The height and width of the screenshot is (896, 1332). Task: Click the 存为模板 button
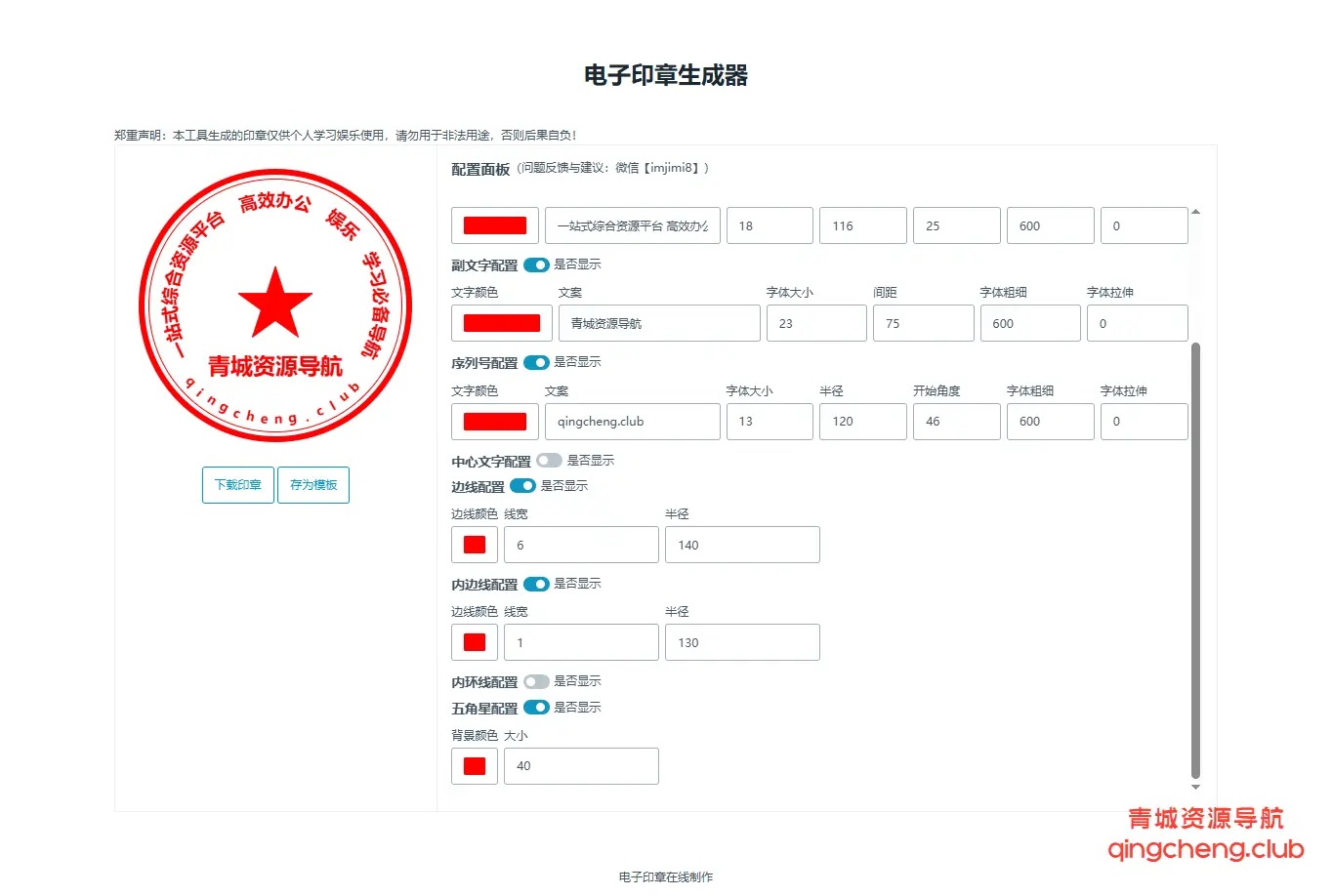point(313,485)
